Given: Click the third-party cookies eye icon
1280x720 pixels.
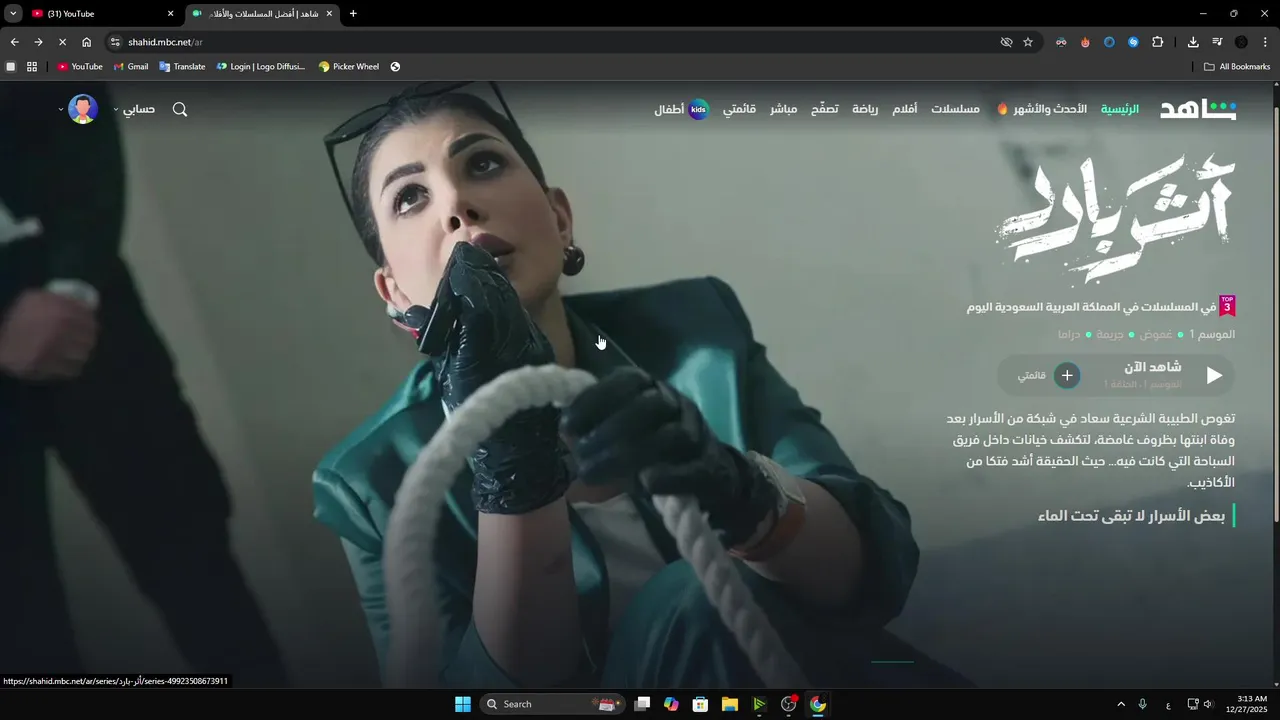Looking at the screenshot, I should click(x=1006, y=42).
